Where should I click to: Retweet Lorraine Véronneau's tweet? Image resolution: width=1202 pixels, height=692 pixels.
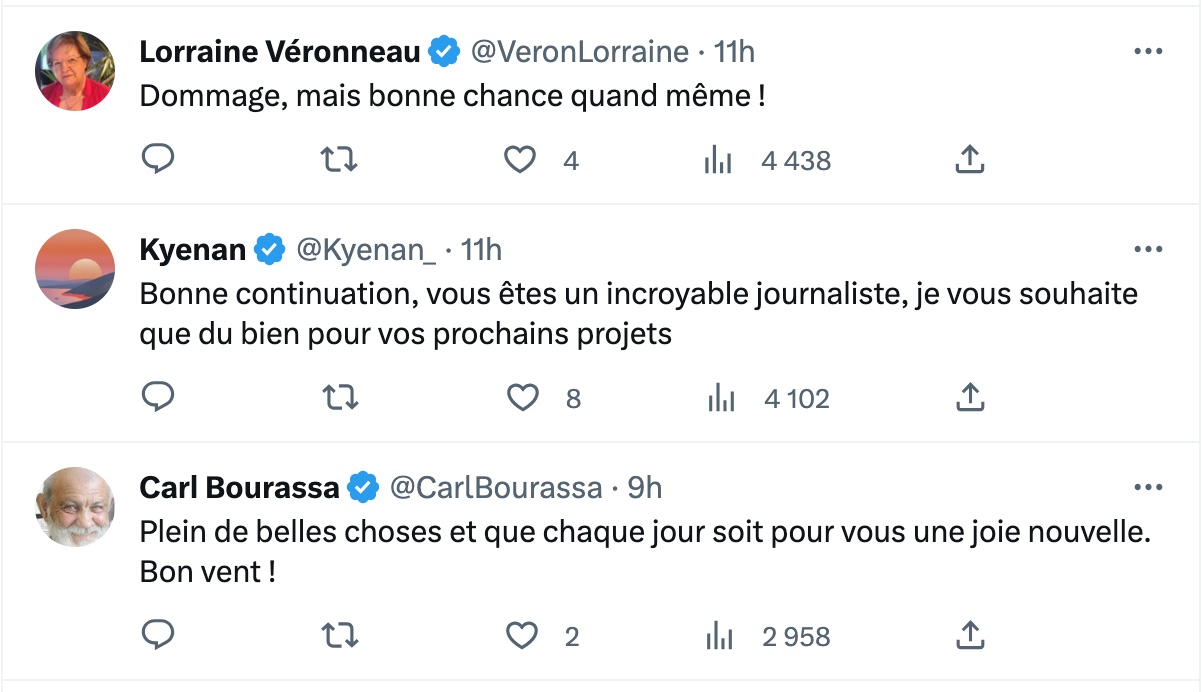[340, 159]
